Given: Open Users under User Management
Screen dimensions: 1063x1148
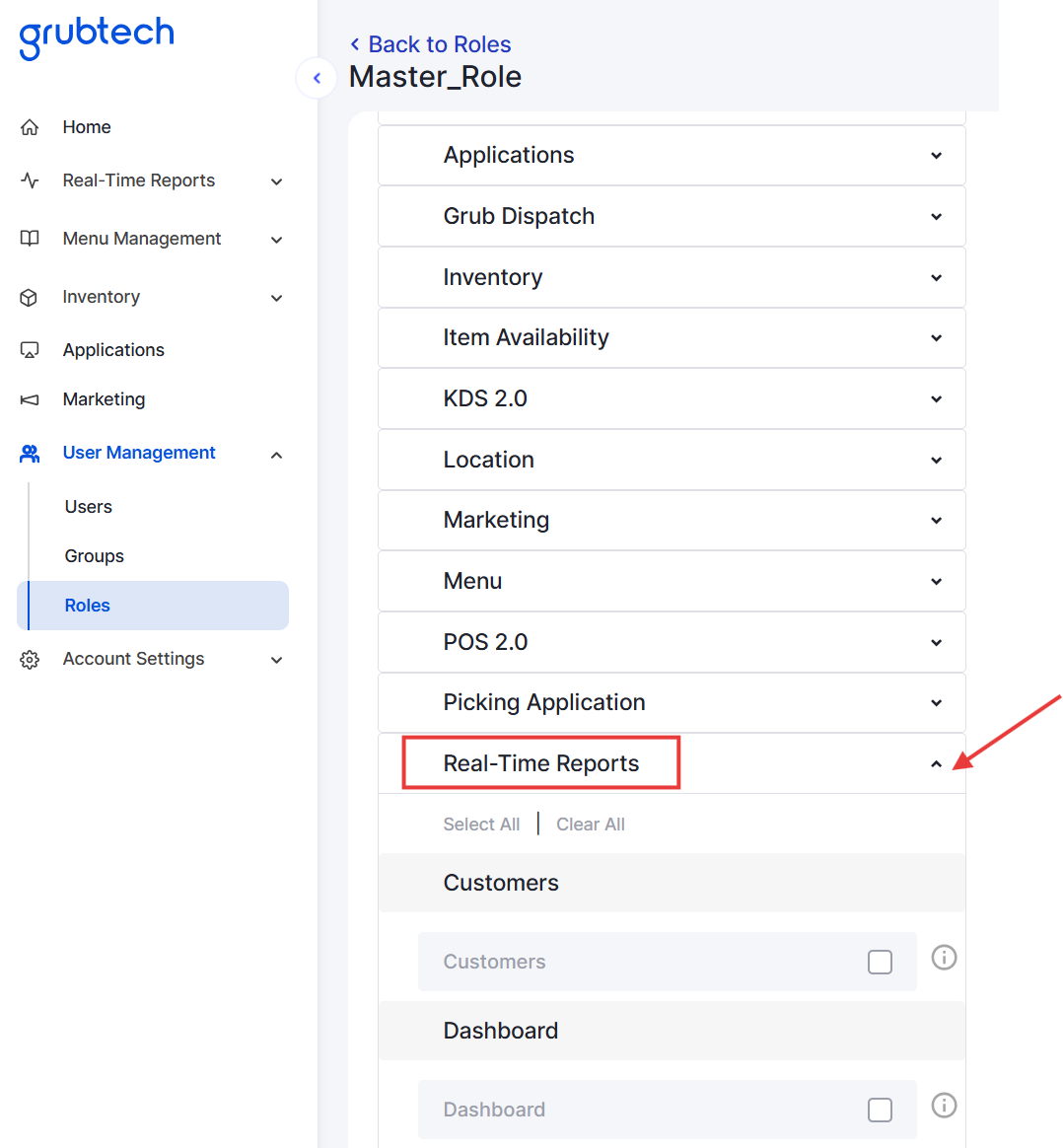Looking at the screenshot, I should click(89, 507).
